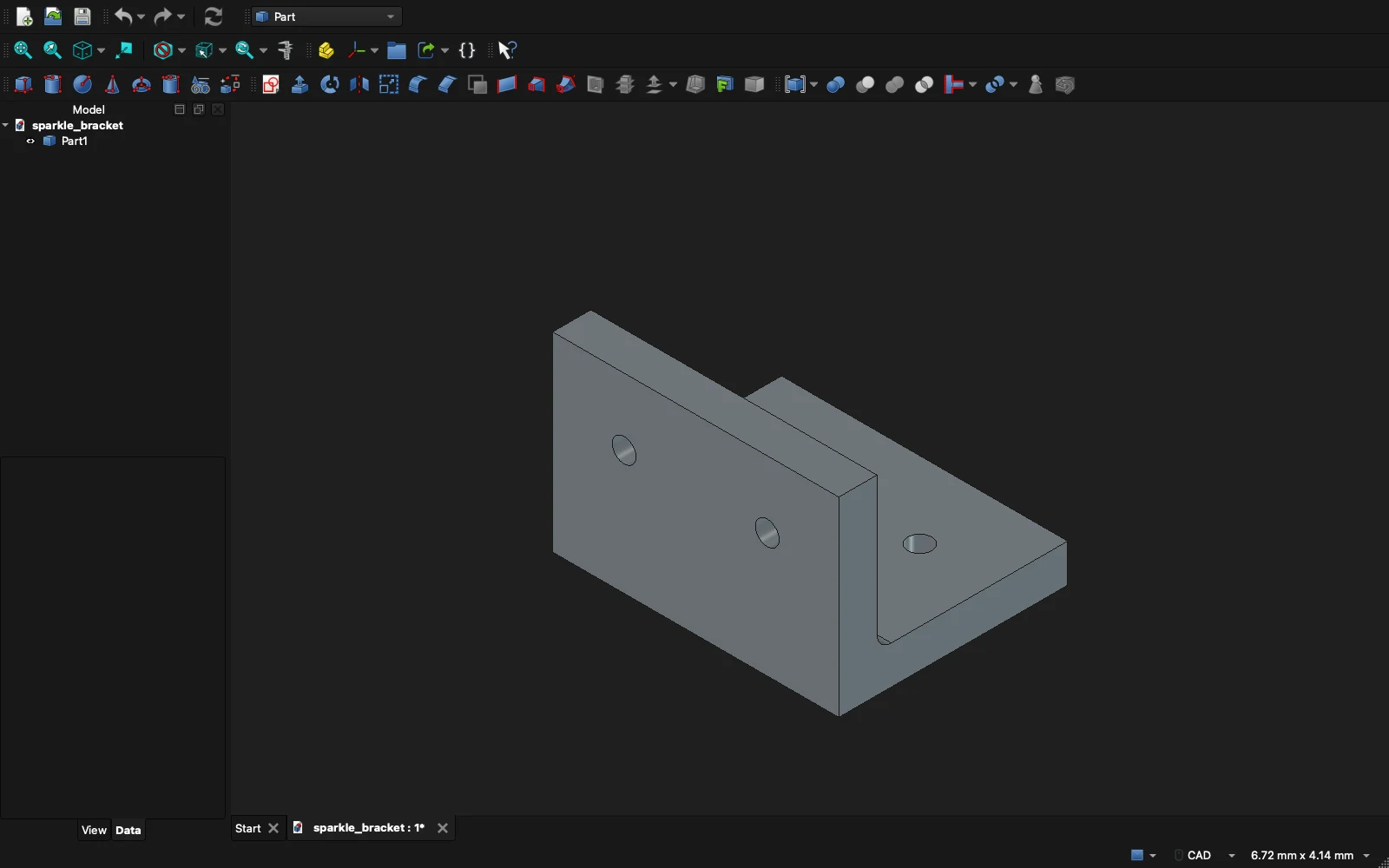
Task: Toggle visibility of Part1
Action: (30, 141)
